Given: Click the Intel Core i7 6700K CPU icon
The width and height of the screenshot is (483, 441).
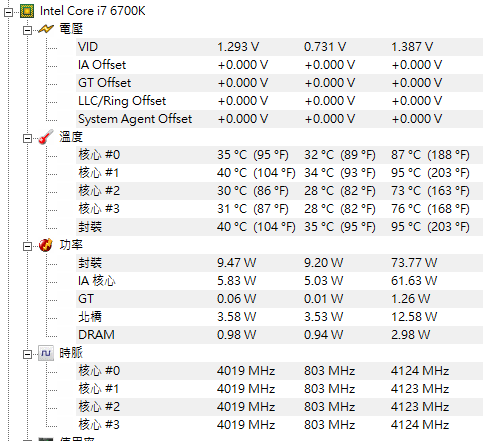Looking at the screenshot, I should click(27, 11).
